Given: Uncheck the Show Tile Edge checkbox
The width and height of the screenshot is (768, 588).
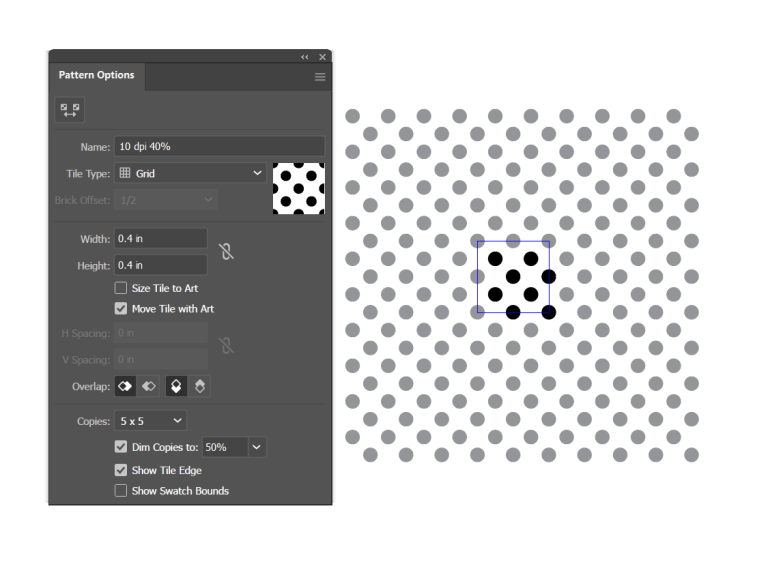Looking at the screenshot, I should 120,470.
